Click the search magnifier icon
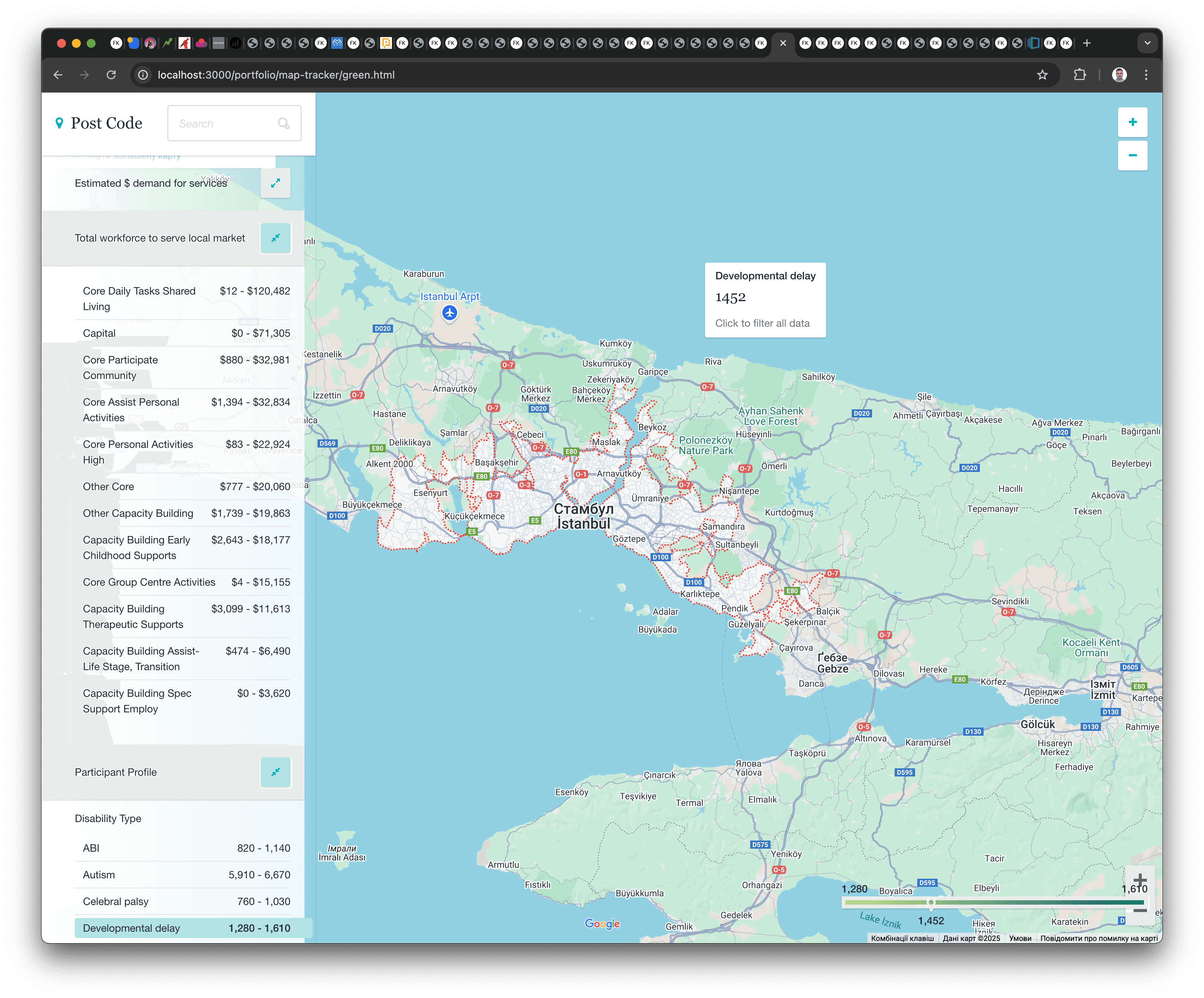The width and height of the screenshot is (1204, 998). (x=284, y=123)
